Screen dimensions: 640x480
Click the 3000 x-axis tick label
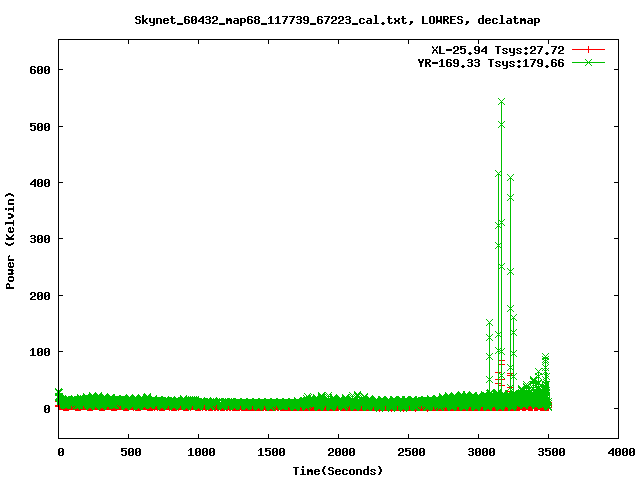click(x=481, y=452)
